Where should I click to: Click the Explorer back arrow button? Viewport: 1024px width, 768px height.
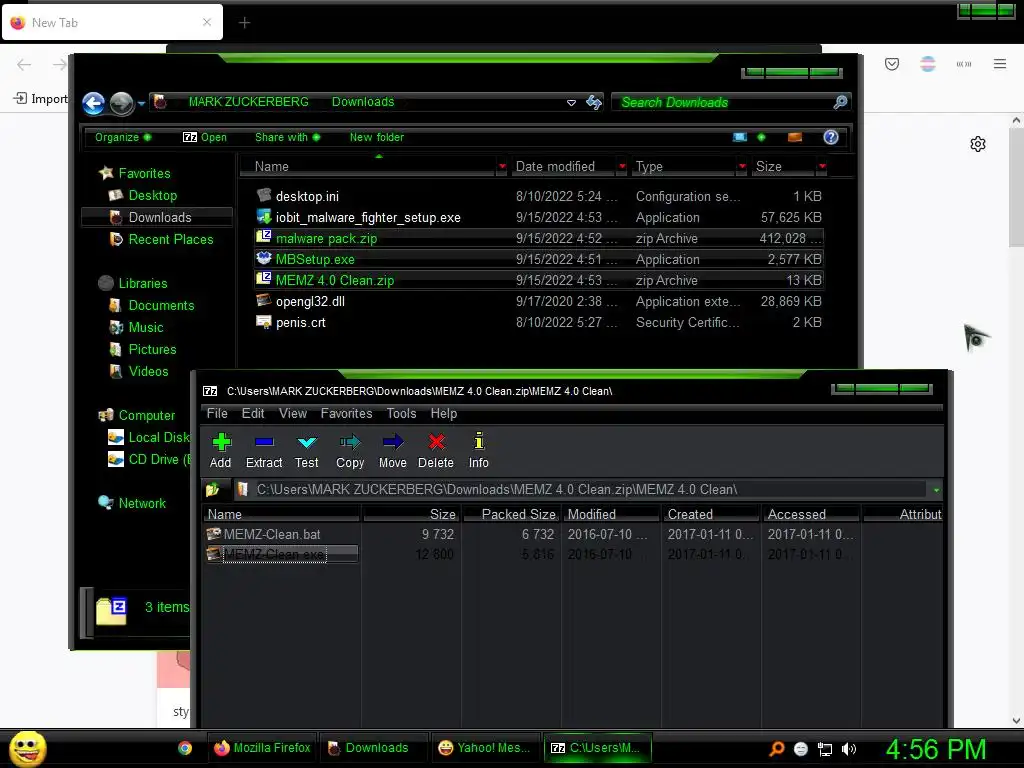[93, 103]
